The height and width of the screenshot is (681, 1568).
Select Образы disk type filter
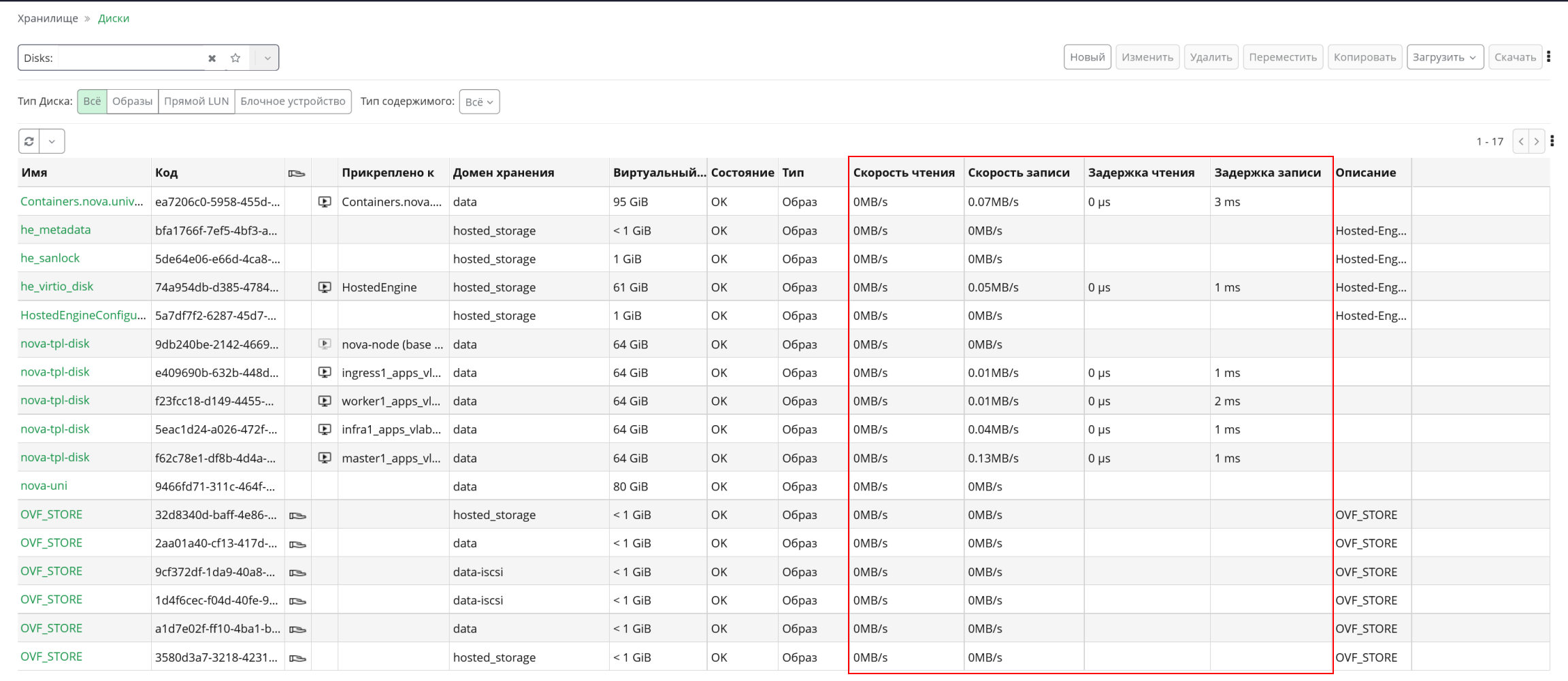[x=132, y=101]
